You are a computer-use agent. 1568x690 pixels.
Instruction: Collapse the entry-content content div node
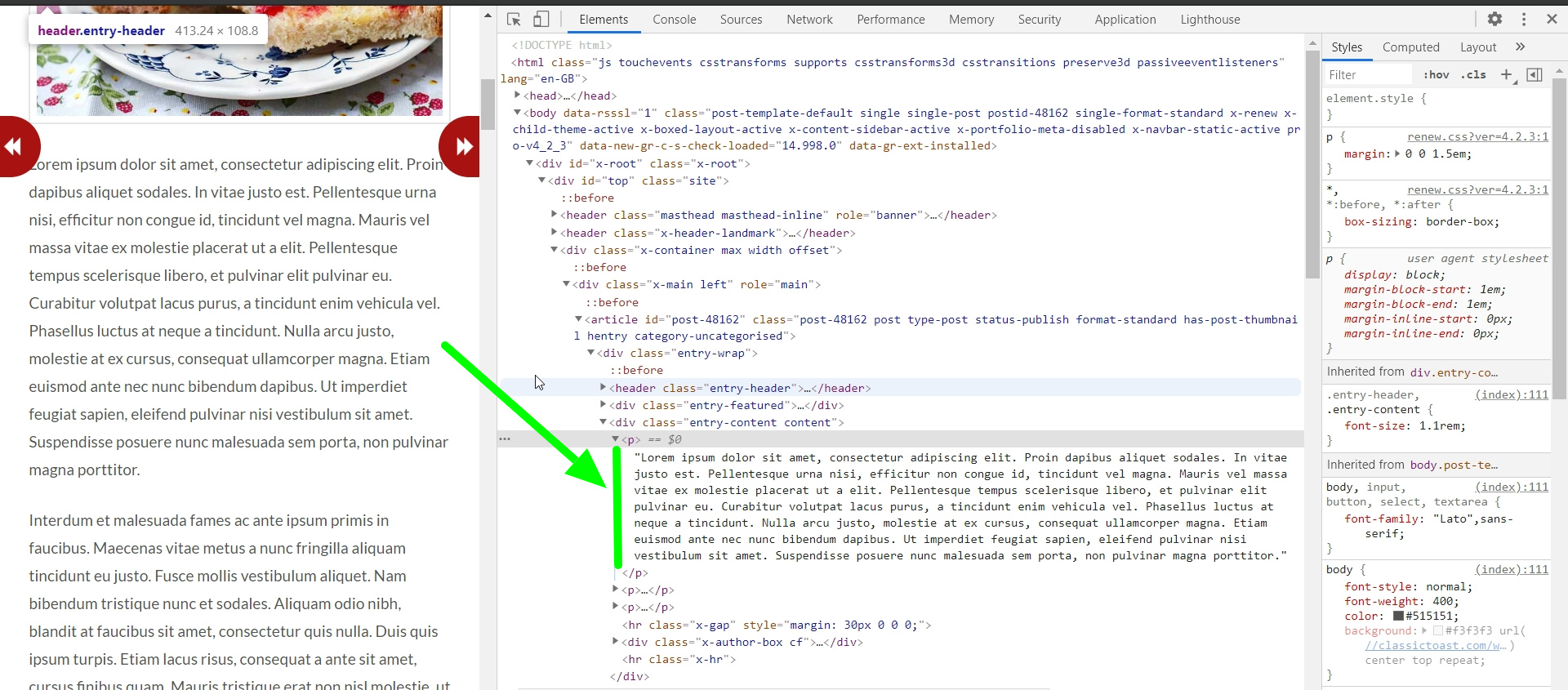point(604,422)
